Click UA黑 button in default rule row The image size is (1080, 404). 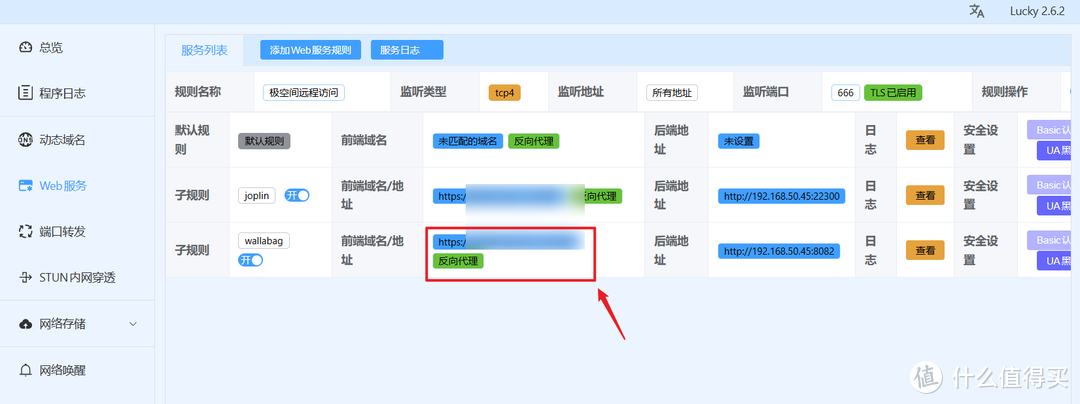(1055, 151)
